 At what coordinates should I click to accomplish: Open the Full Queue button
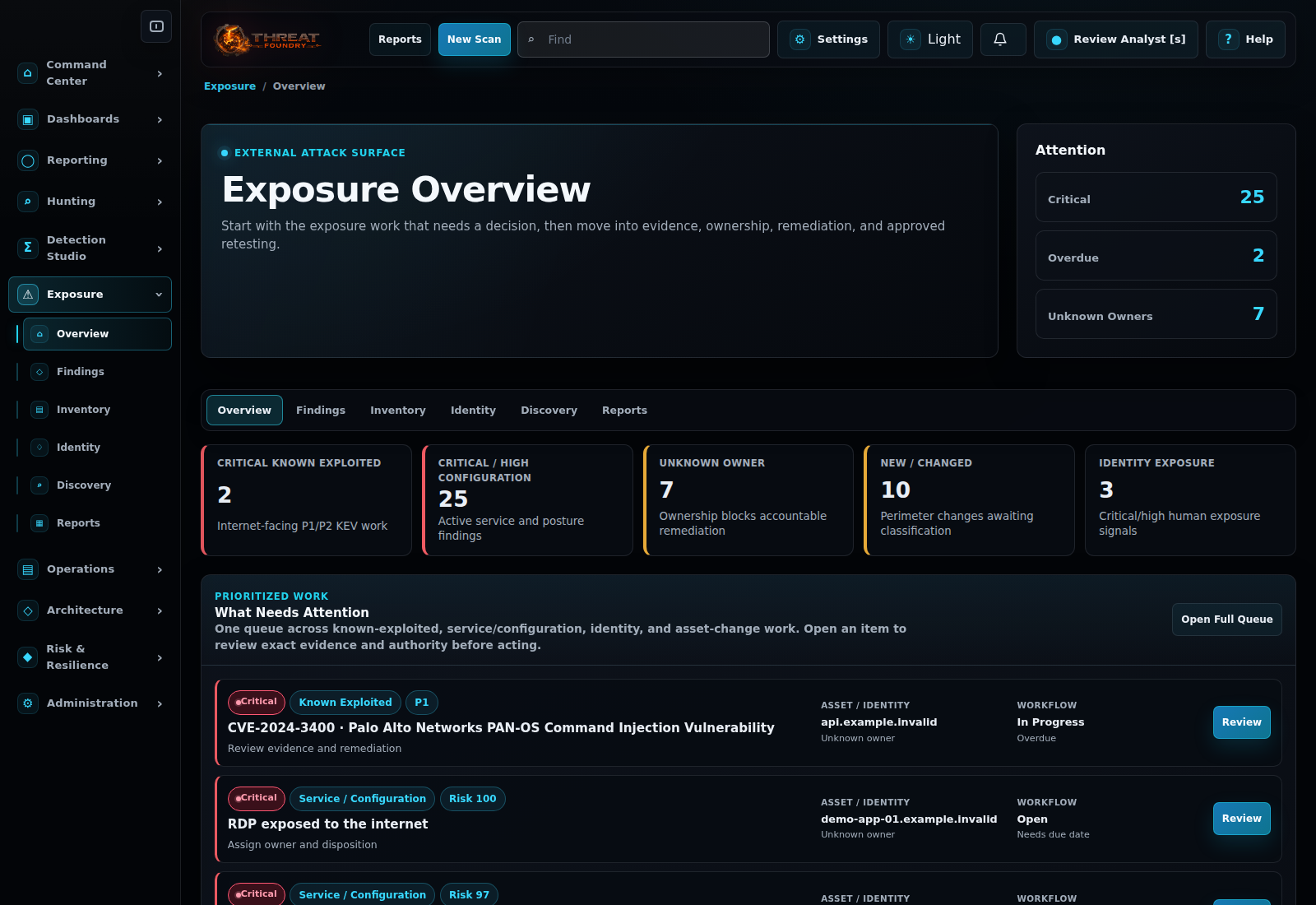click(x=1226, y=620)
